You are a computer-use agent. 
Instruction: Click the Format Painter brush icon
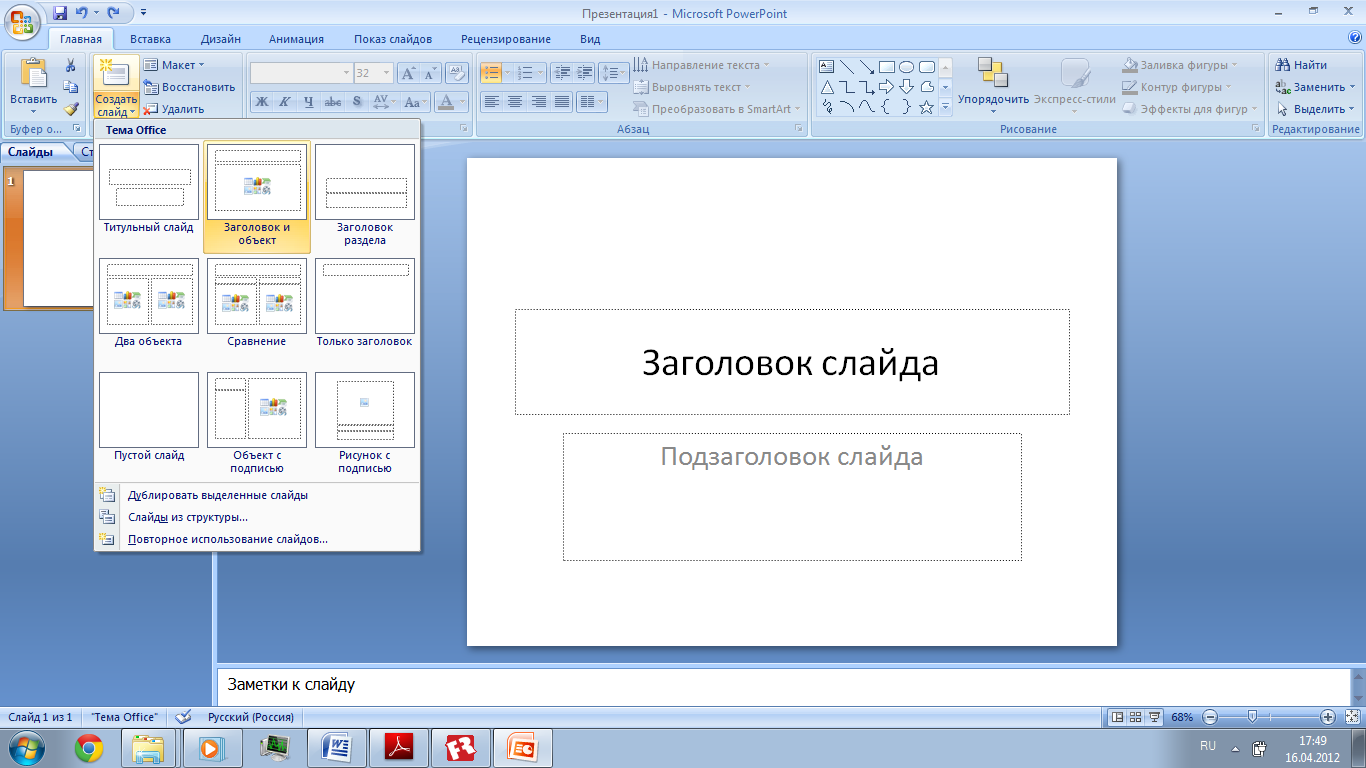pos(70,109)
